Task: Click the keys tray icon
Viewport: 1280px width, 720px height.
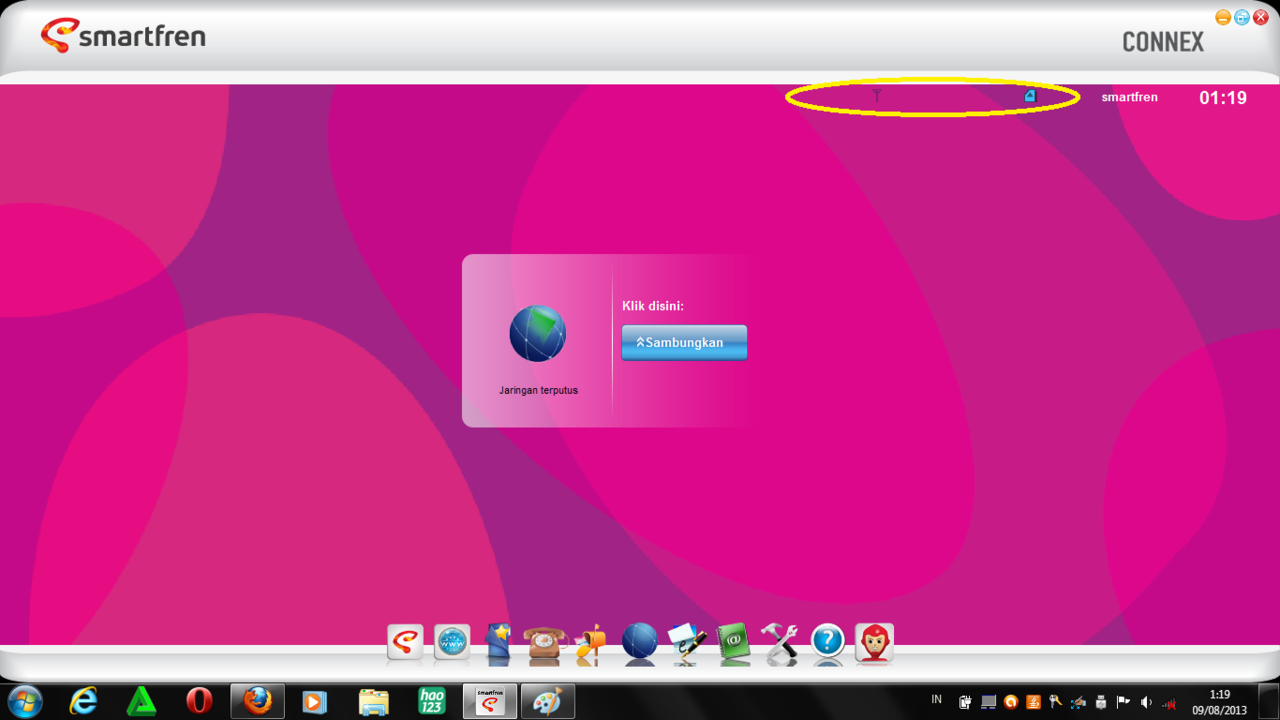Action: click(1055, 702)
